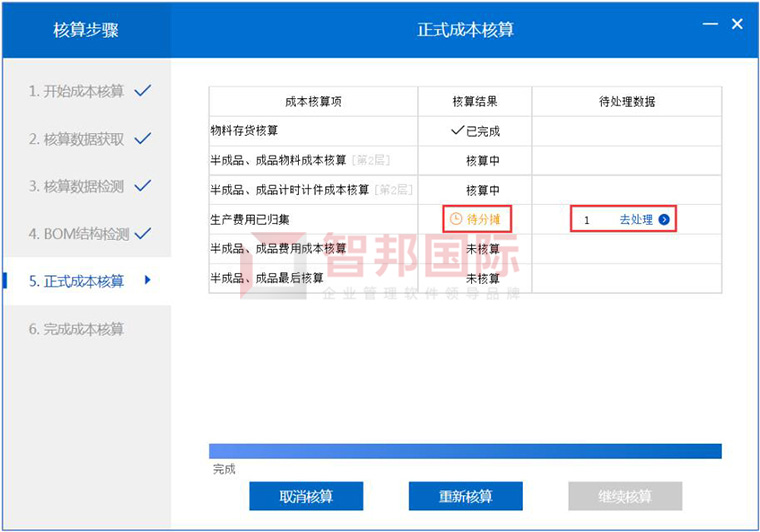Select step 1. 开始成本核算

coord(87,91)
